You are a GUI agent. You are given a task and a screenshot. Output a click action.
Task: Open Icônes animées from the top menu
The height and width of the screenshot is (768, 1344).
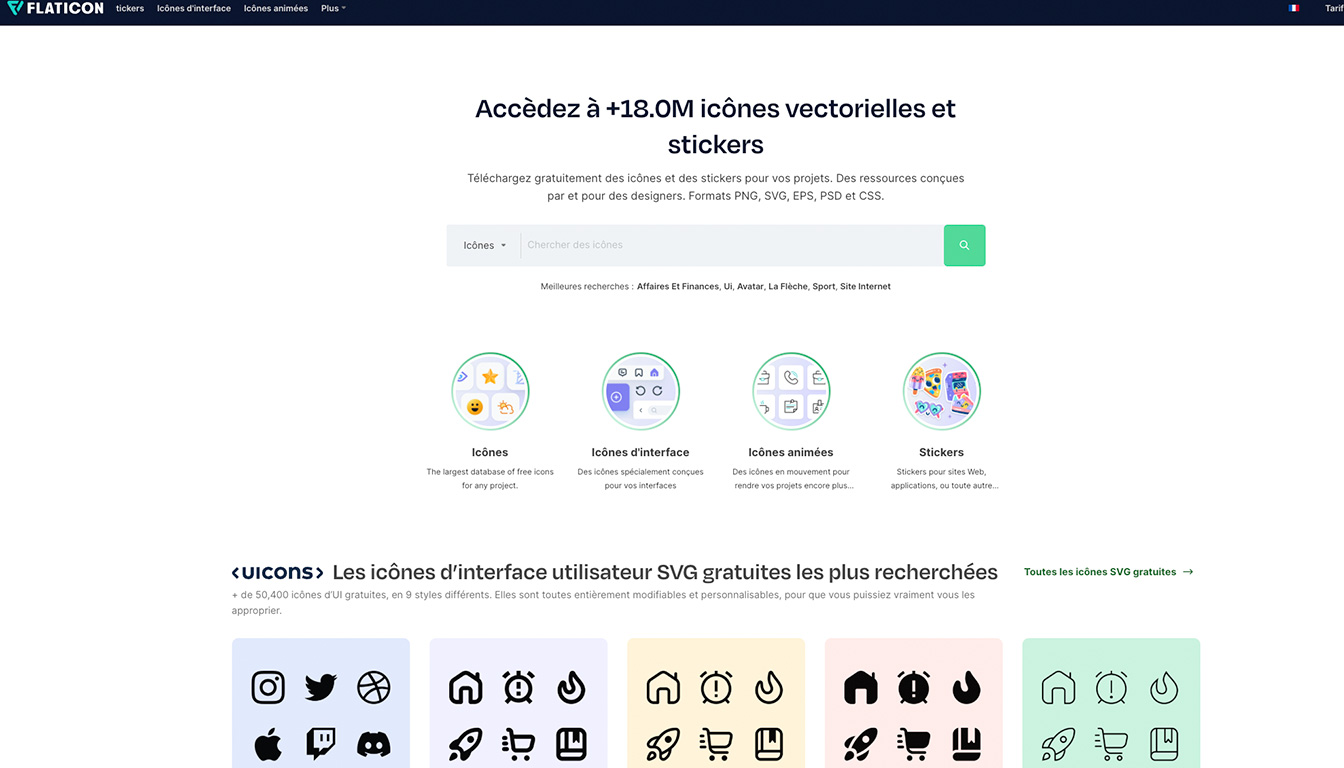tap(275, 8)
